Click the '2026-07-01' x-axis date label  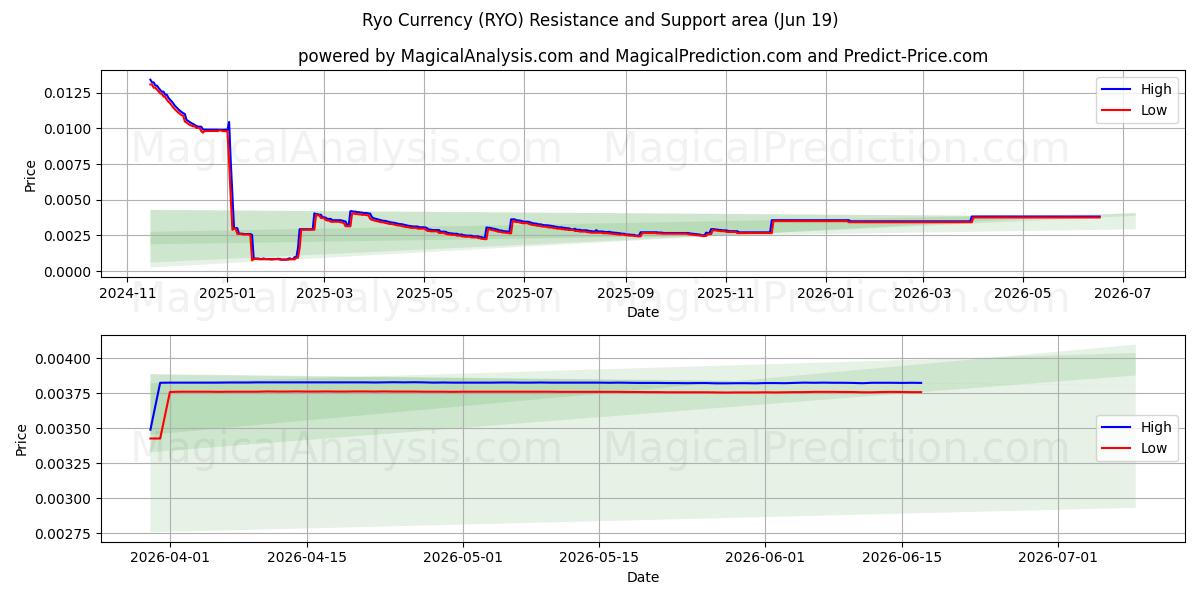tap(1058, 557)
